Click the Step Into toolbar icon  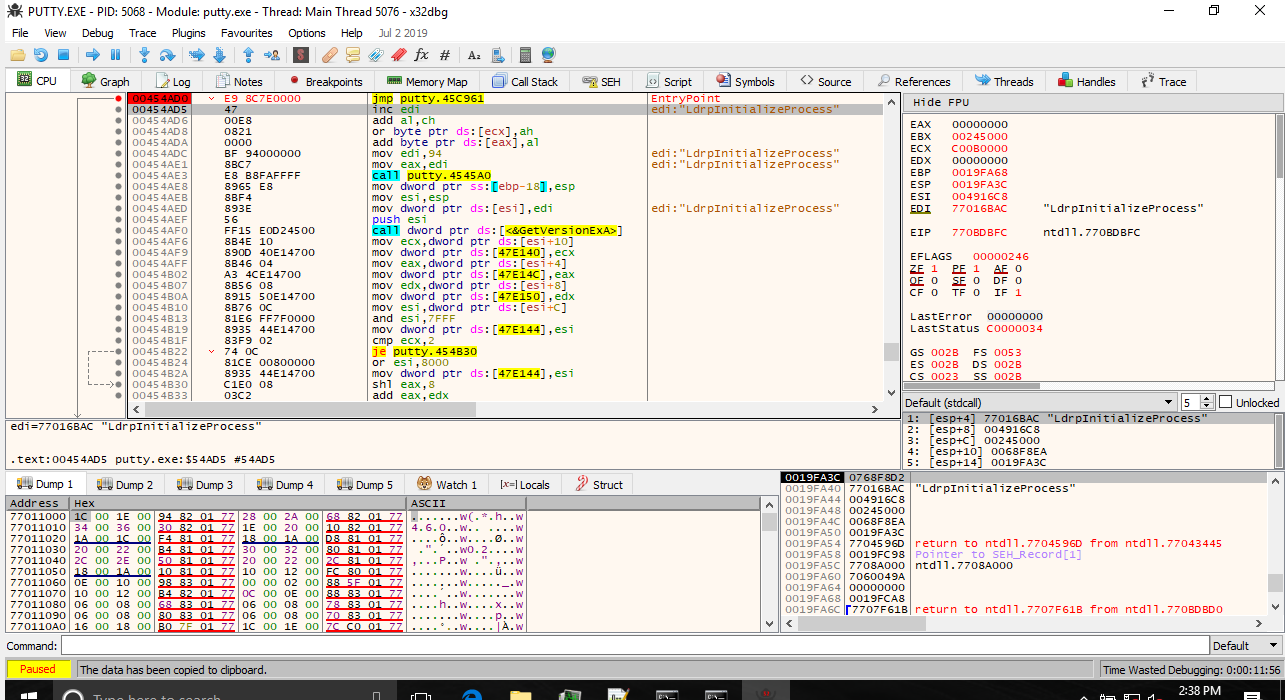144,55
